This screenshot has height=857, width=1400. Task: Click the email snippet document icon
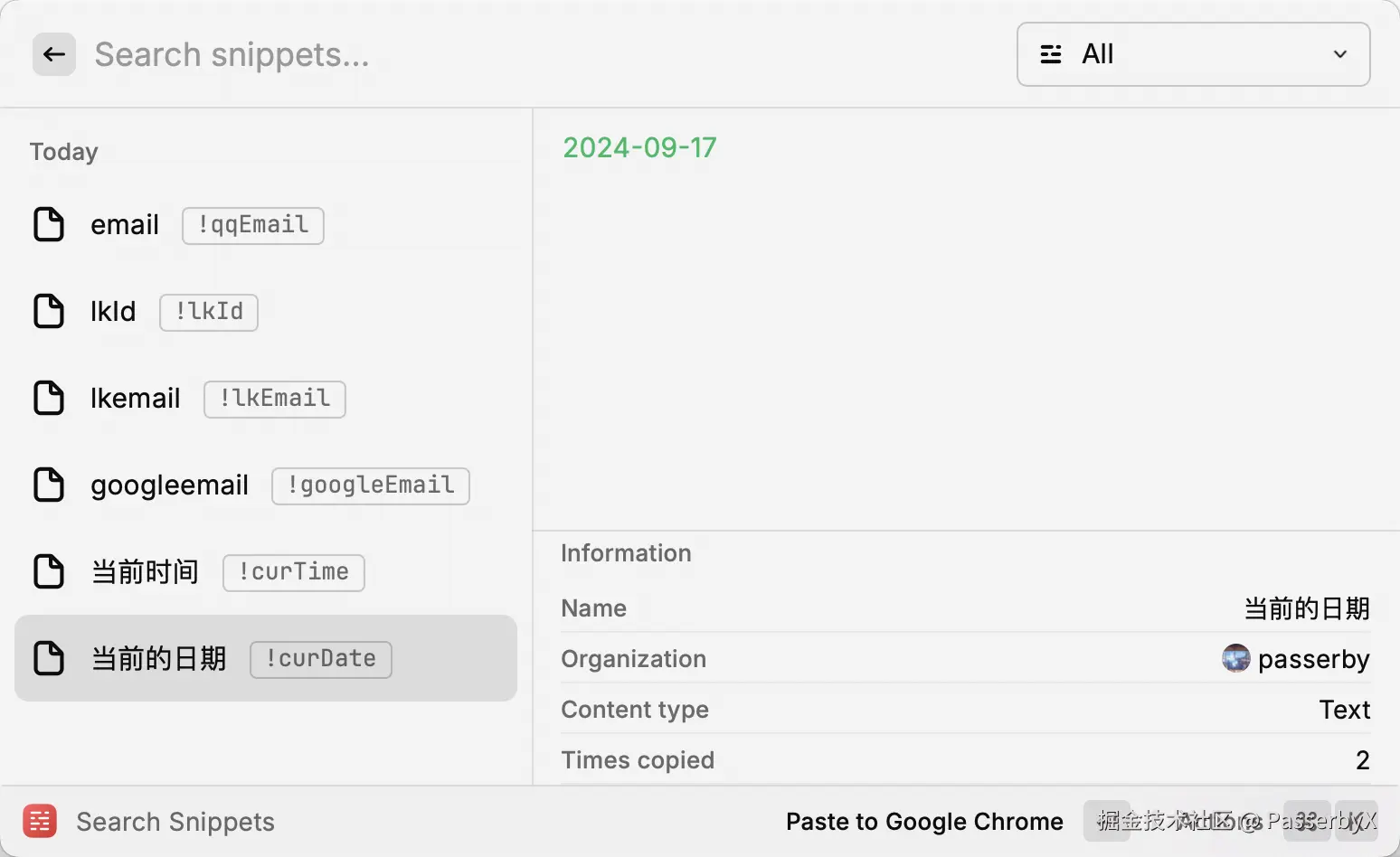click(x=49, y=224)
